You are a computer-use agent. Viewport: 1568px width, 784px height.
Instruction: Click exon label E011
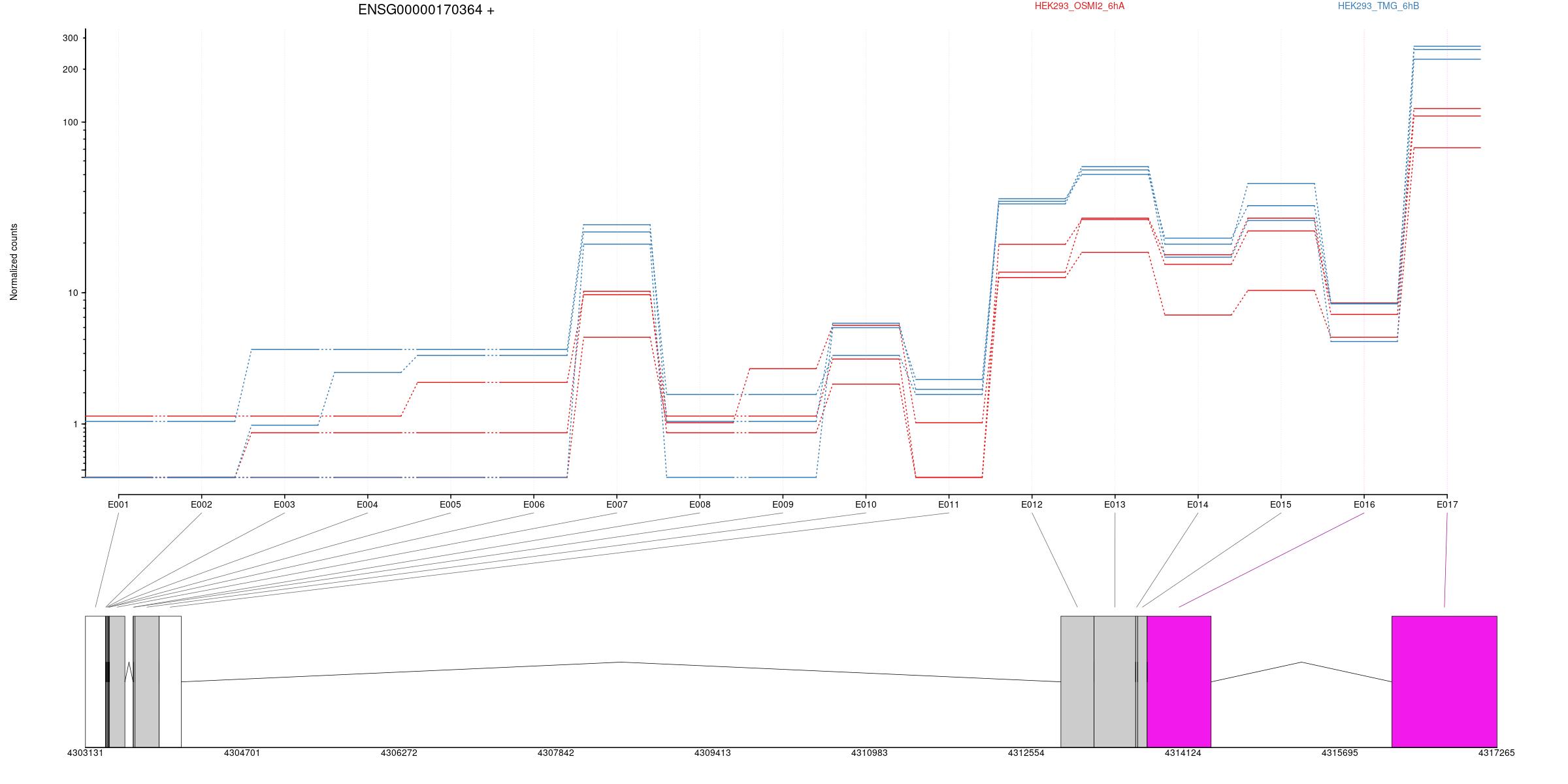pos(949,504)
